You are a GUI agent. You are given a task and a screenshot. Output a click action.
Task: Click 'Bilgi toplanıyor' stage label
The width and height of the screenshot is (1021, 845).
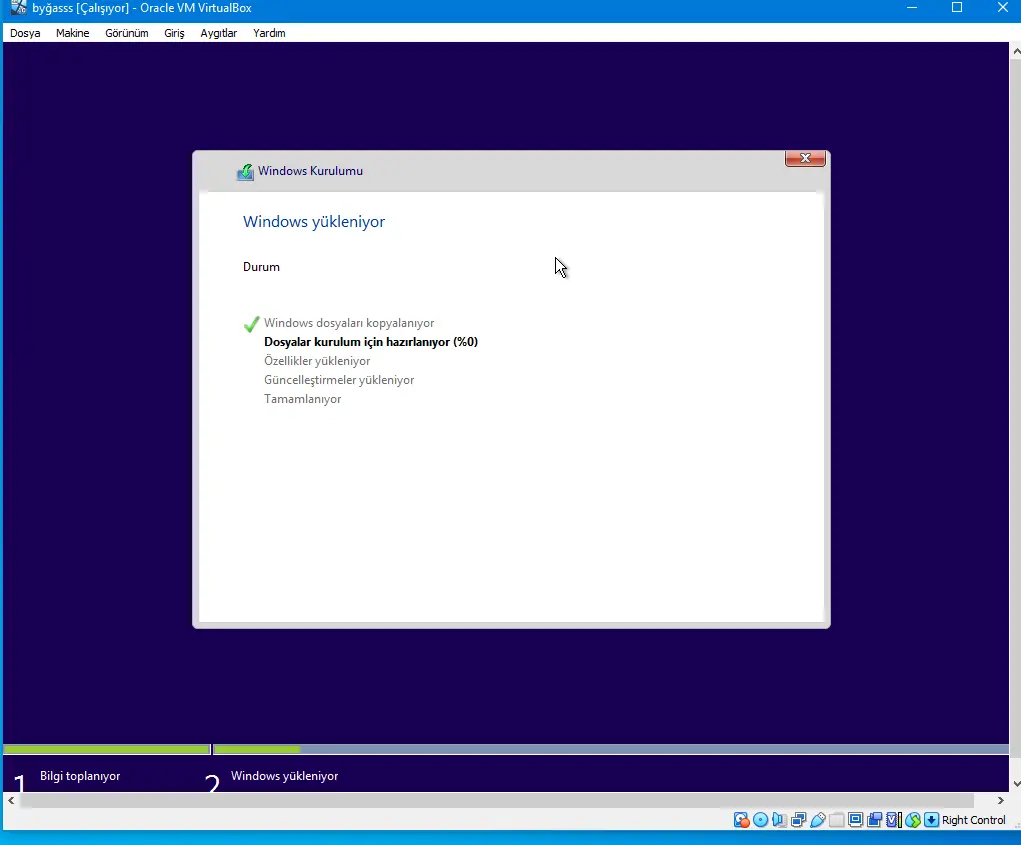[x=80, y=776]
